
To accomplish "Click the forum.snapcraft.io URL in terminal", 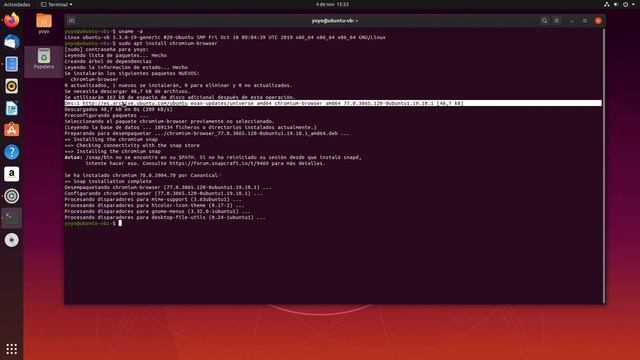I will (x=220, y=163).
